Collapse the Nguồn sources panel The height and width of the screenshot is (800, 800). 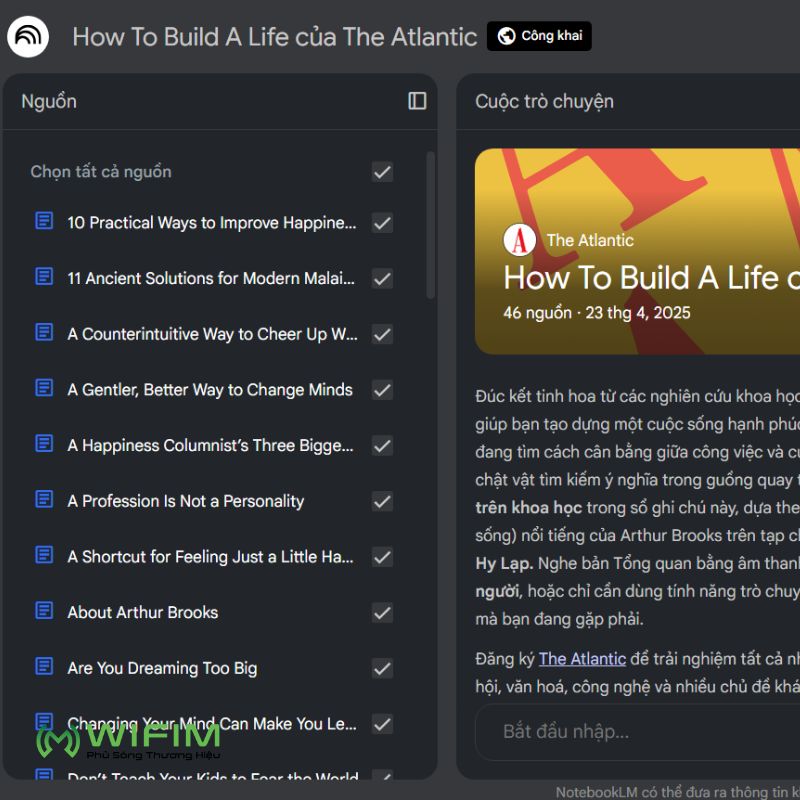click(417, 101)
